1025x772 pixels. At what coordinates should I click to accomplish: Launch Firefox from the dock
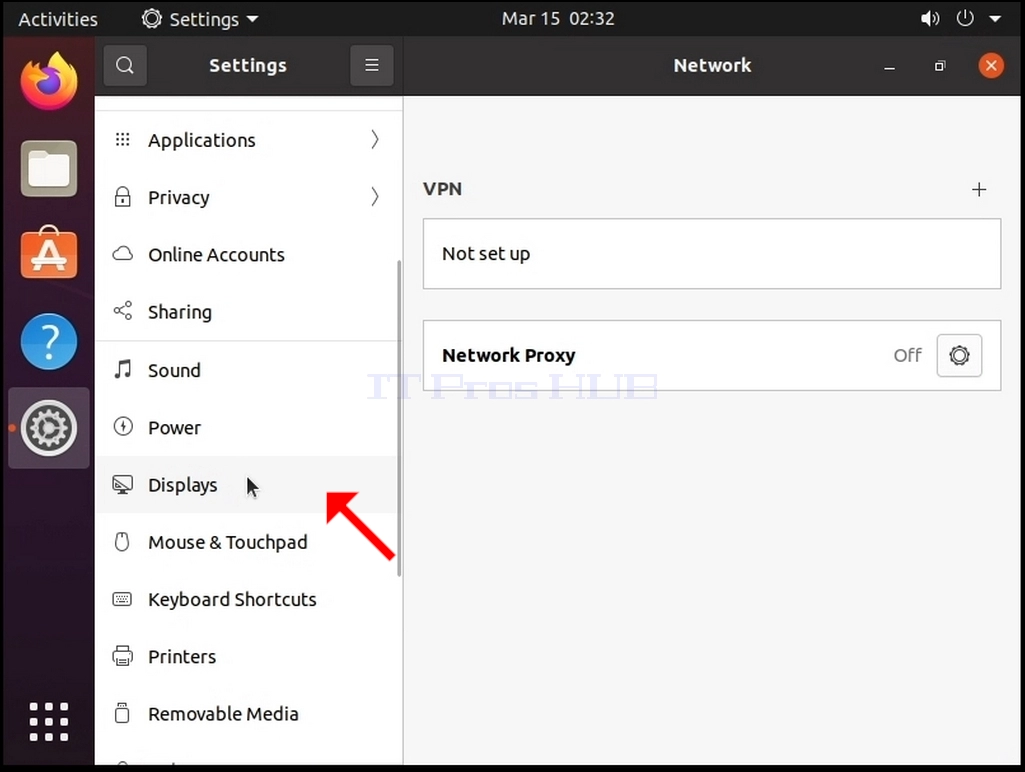click(49, 82)
